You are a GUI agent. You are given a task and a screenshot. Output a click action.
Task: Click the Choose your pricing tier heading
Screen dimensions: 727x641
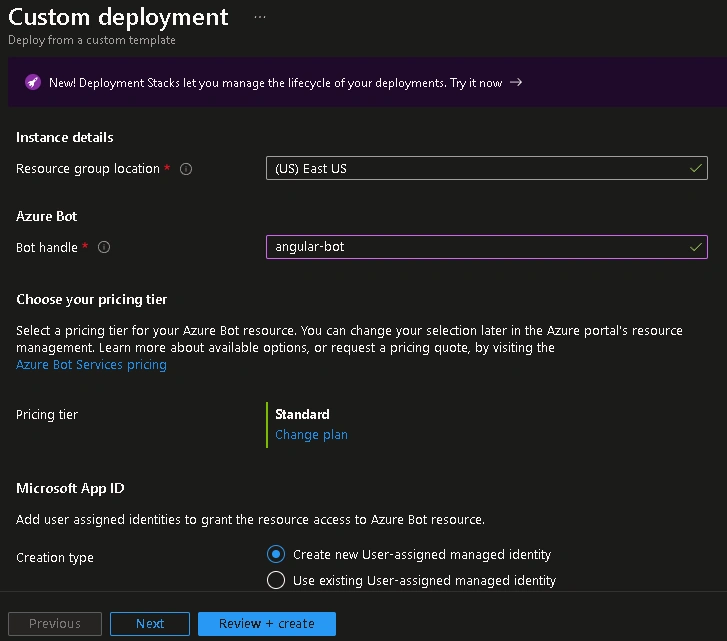pyautogui.click(x=91, y=299)
